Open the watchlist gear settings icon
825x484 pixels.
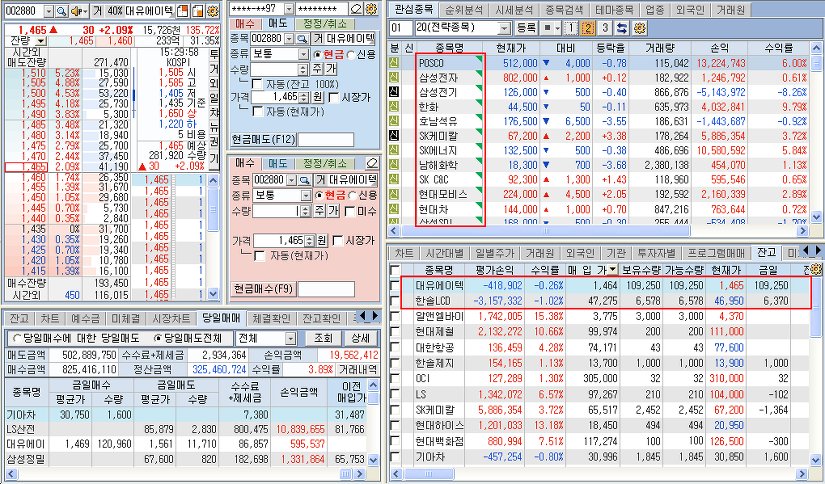(639, 28)
